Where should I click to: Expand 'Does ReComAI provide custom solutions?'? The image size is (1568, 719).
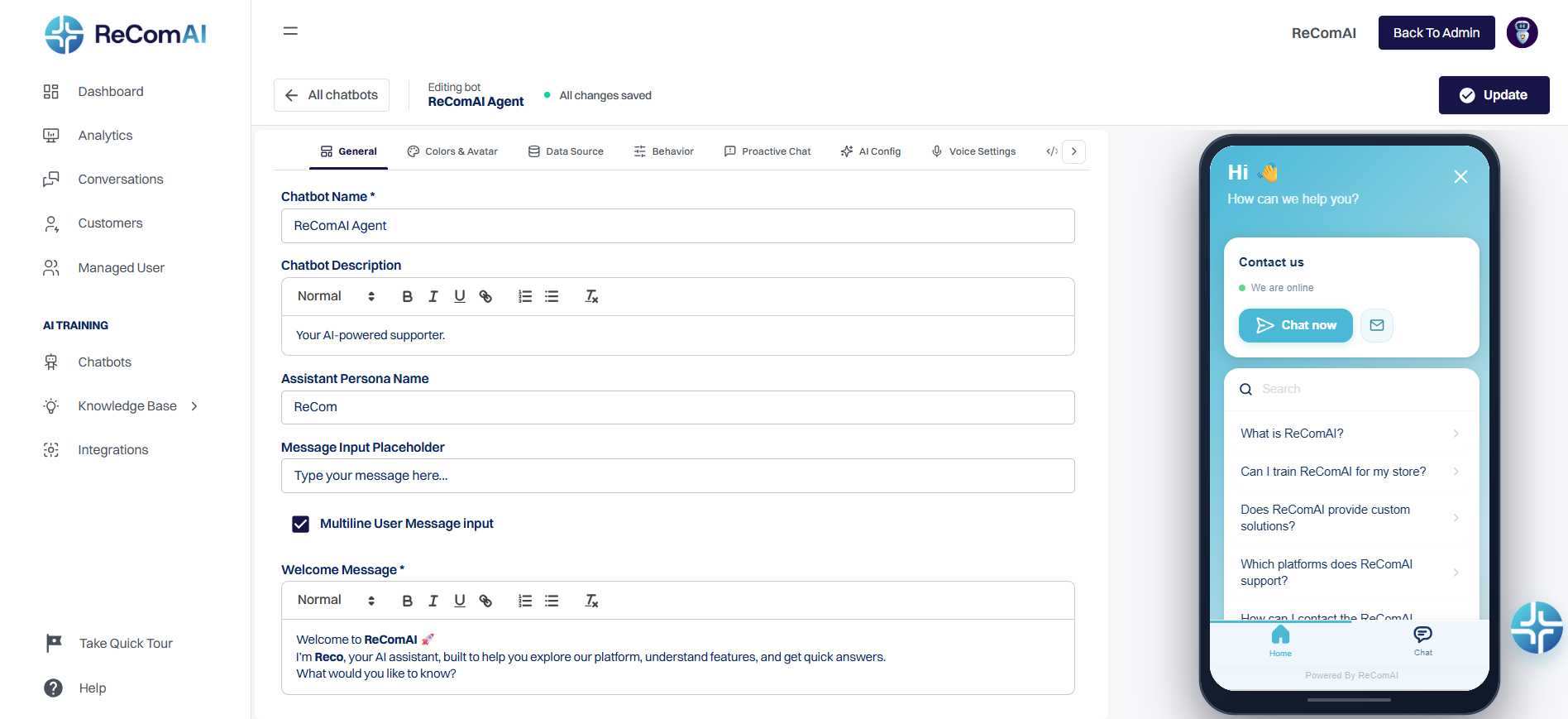click(1350, 518)
